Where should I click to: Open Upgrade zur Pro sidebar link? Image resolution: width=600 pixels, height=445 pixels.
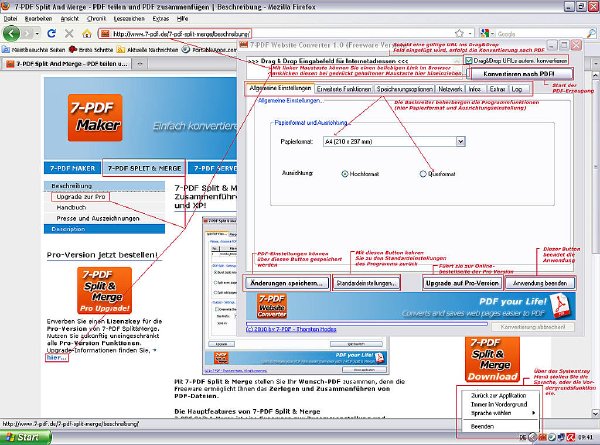click(x=81, y=197)
